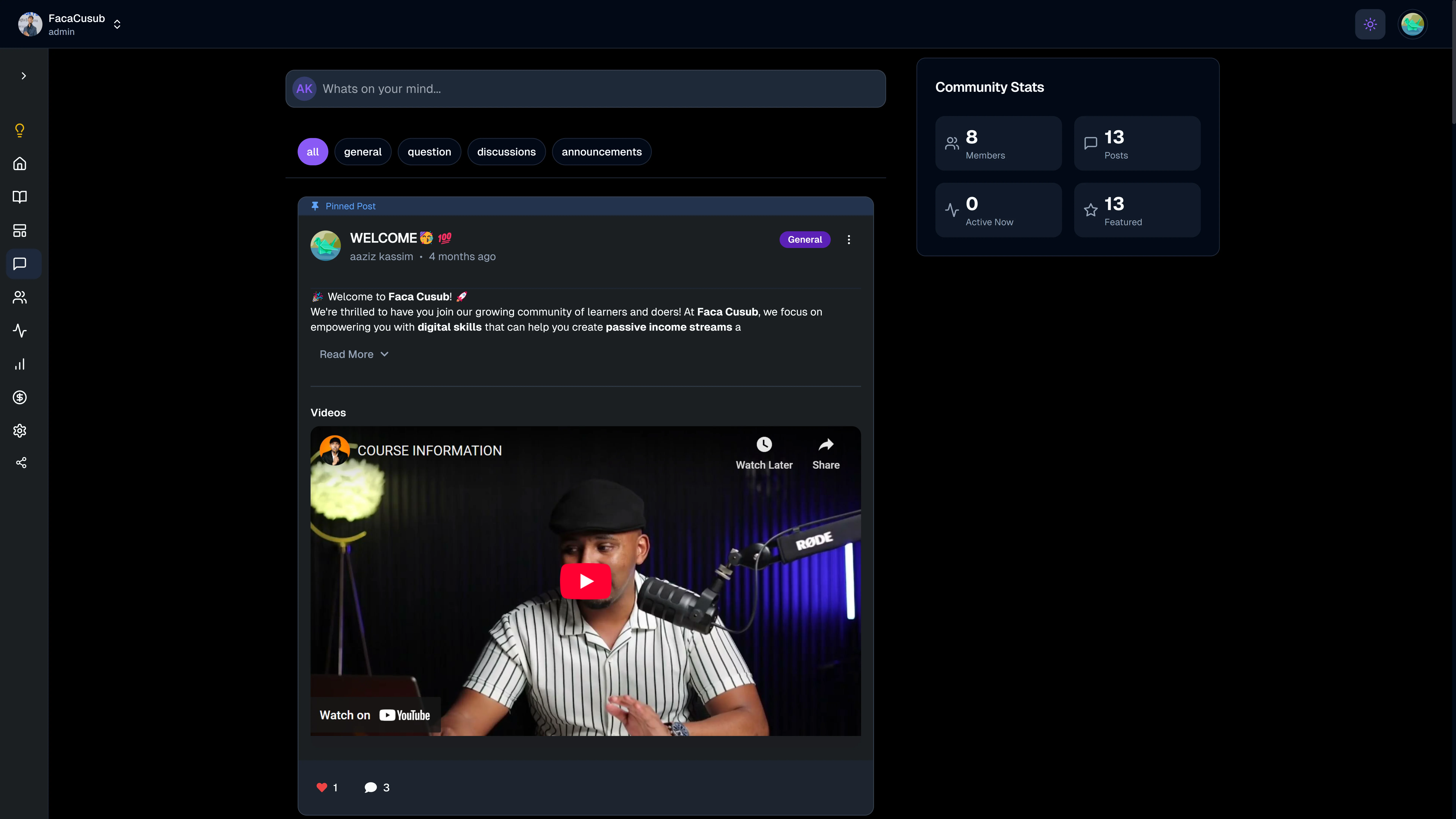Click the 8 Members stat card
Image resolution: width=1456 pixels, height=819 pixels.
(998, 144)
